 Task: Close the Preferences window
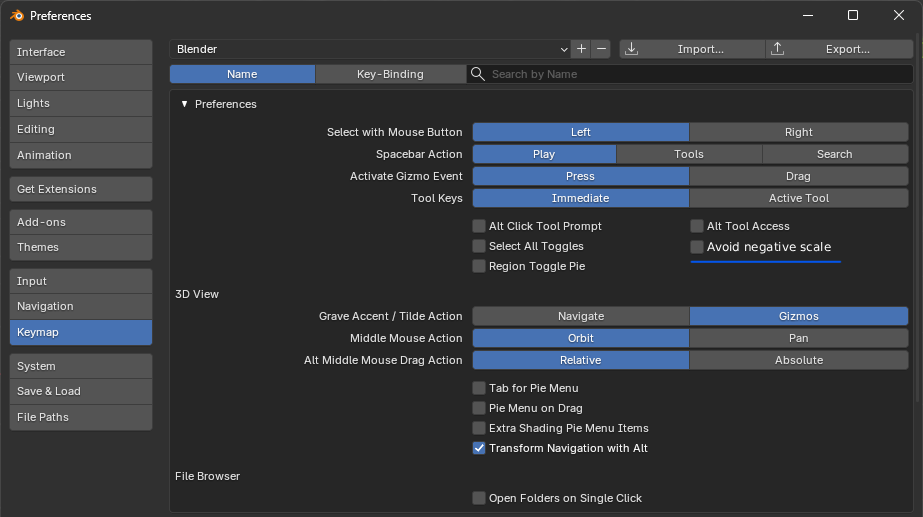(898, 15)
